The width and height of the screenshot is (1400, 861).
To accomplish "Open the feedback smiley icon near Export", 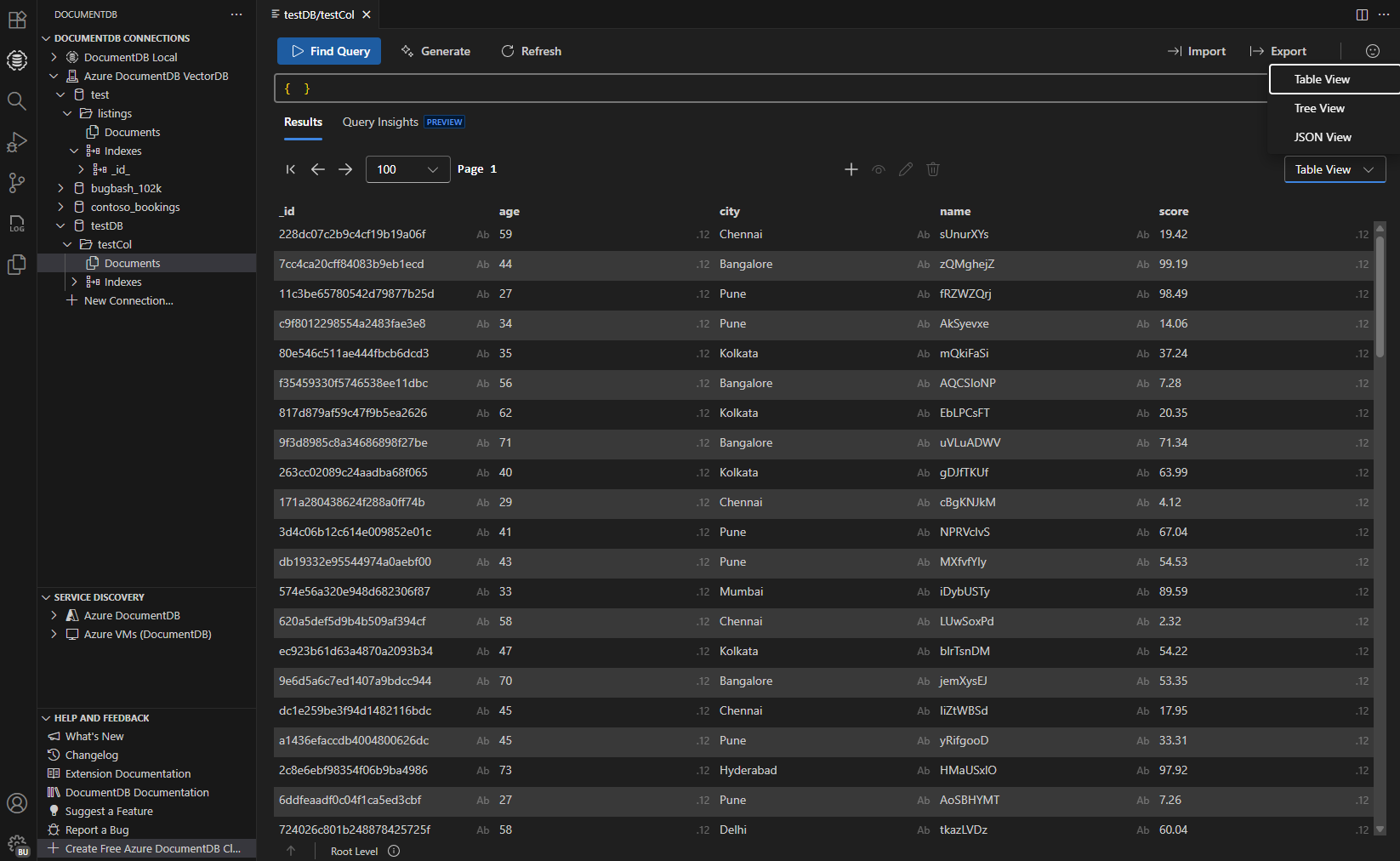I will pyautogui.click(x=1372, y=50).
